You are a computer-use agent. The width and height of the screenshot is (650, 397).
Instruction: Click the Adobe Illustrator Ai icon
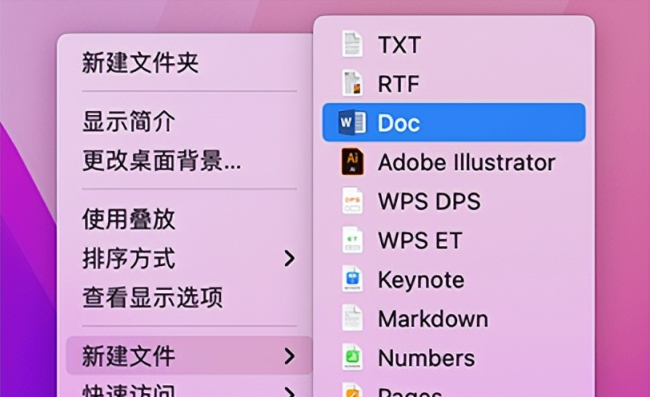point(352,162)
